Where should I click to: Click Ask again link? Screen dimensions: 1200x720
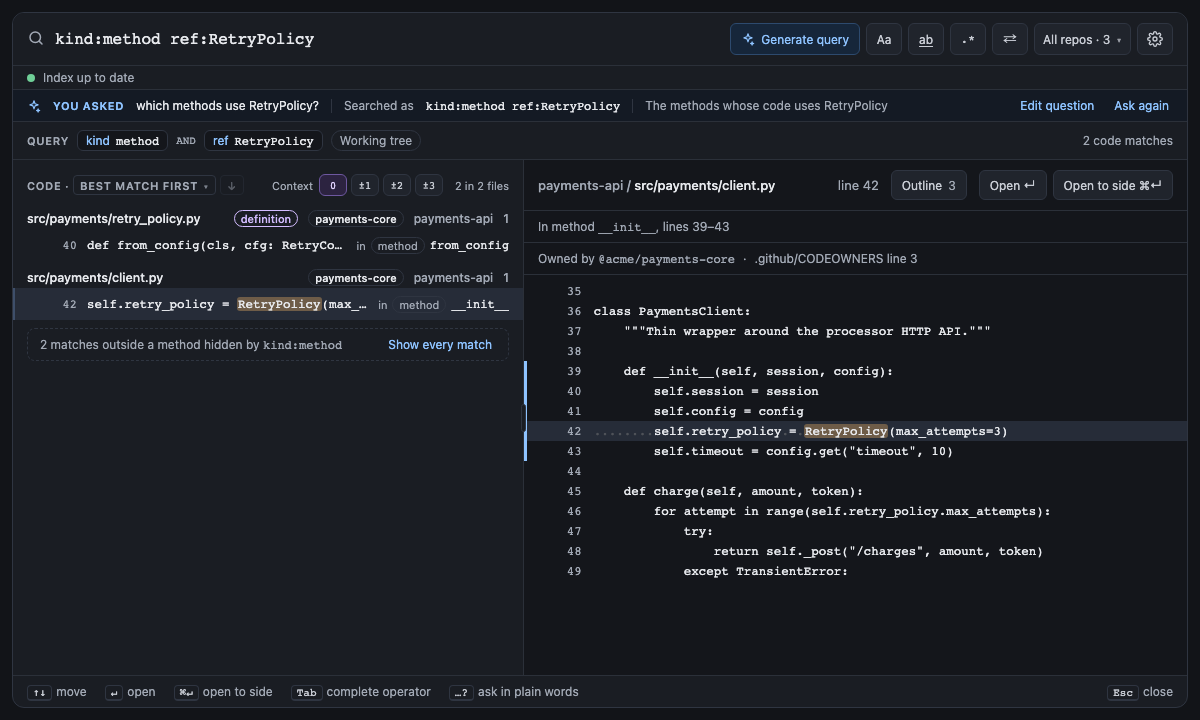1141,106
